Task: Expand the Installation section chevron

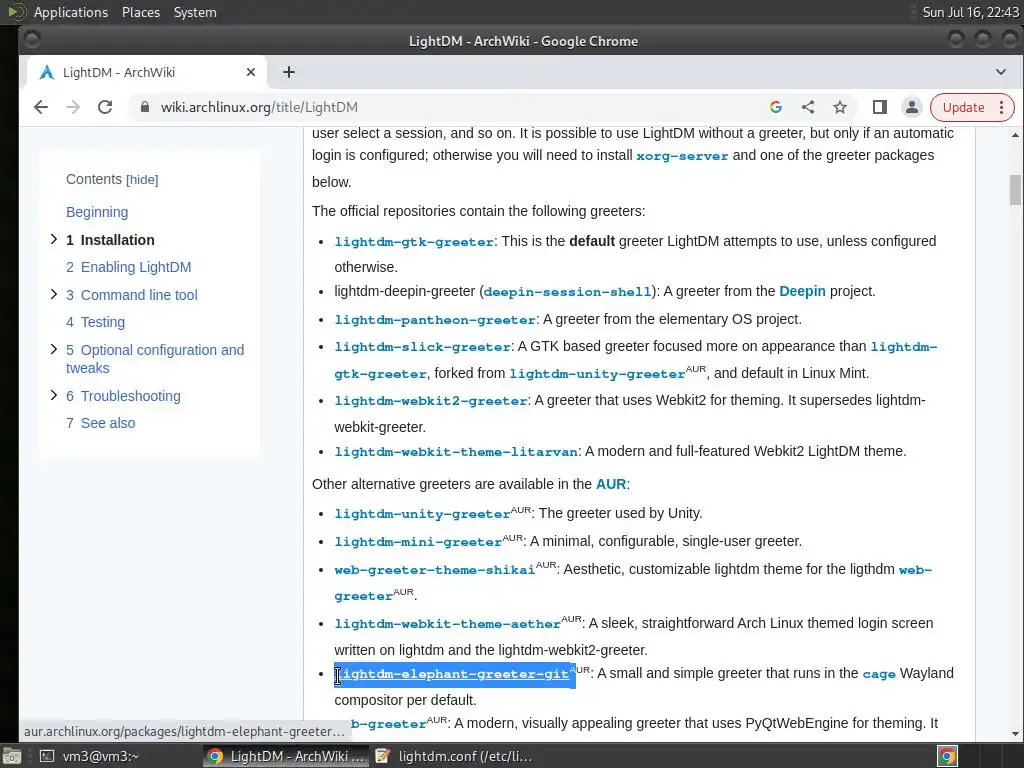Action: coord(54,240)
